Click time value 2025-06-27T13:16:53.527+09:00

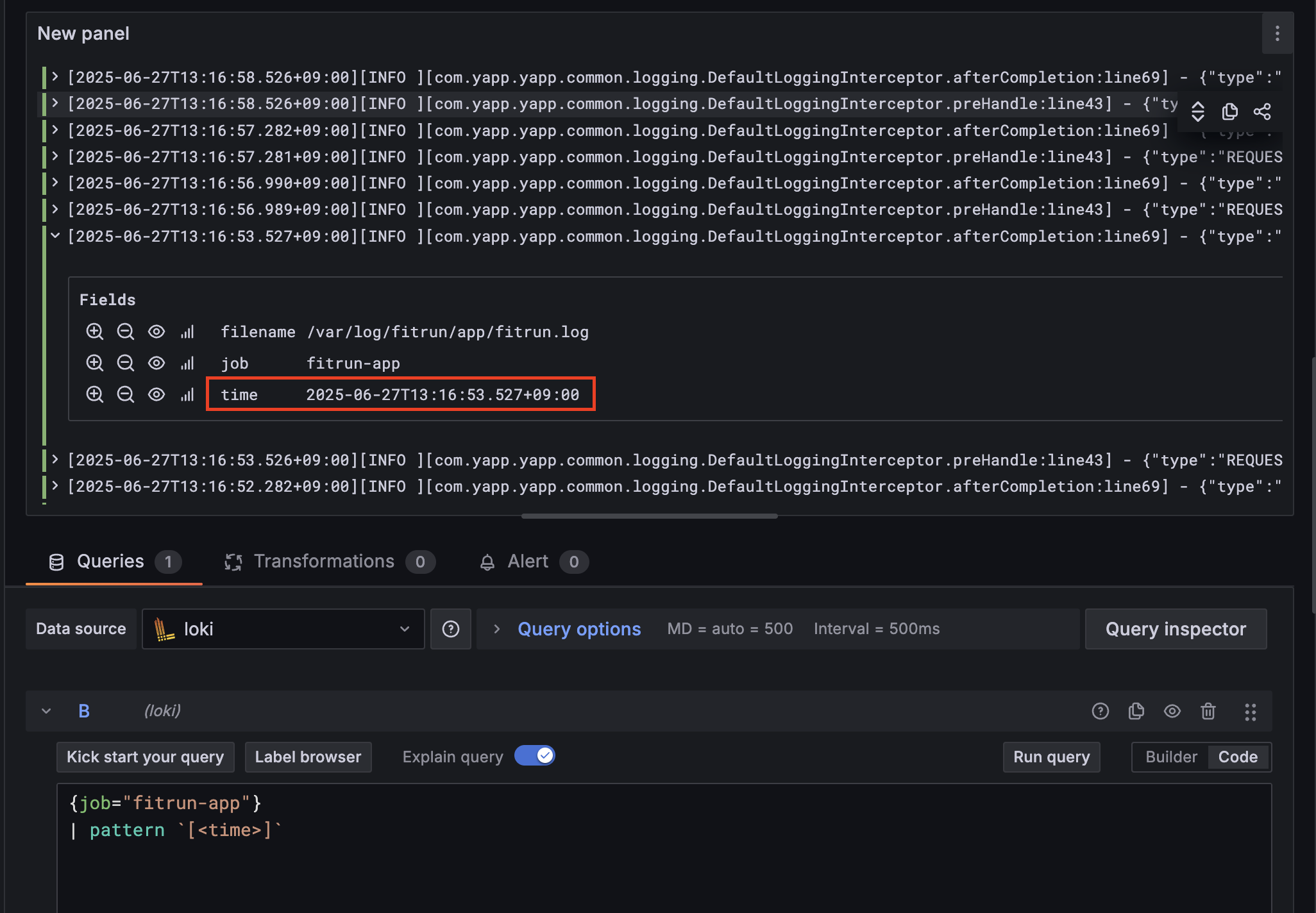pos(443,394)
